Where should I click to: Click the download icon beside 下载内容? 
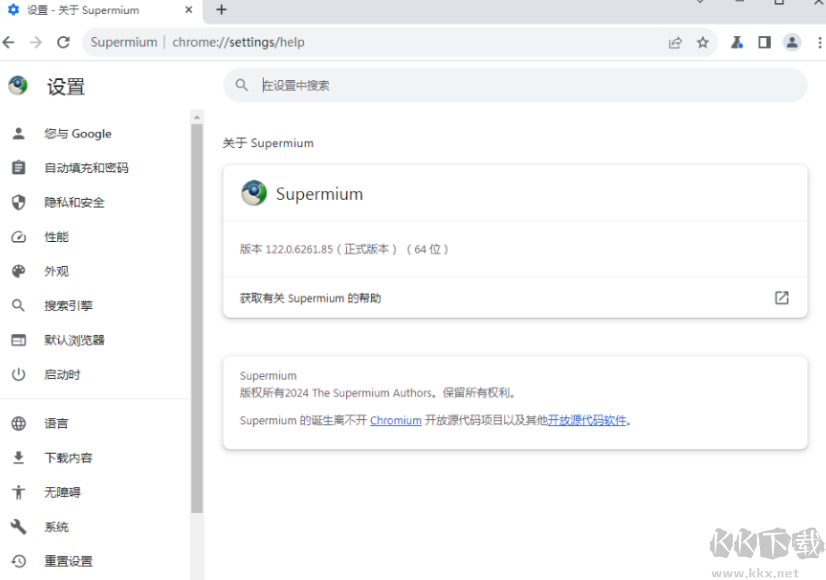coord(18,458)
